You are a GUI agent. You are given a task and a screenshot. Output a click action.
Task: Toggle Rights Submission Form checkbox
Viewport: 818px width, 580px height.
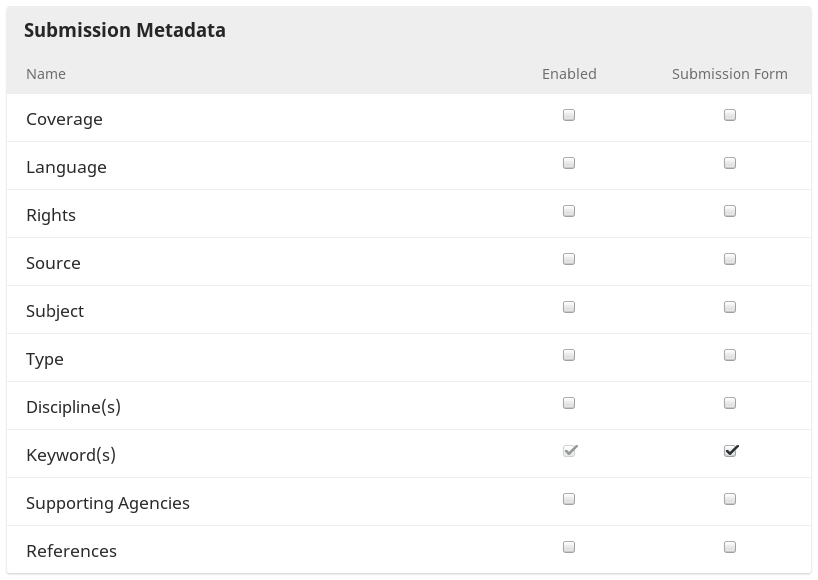(x=730, y=211)
